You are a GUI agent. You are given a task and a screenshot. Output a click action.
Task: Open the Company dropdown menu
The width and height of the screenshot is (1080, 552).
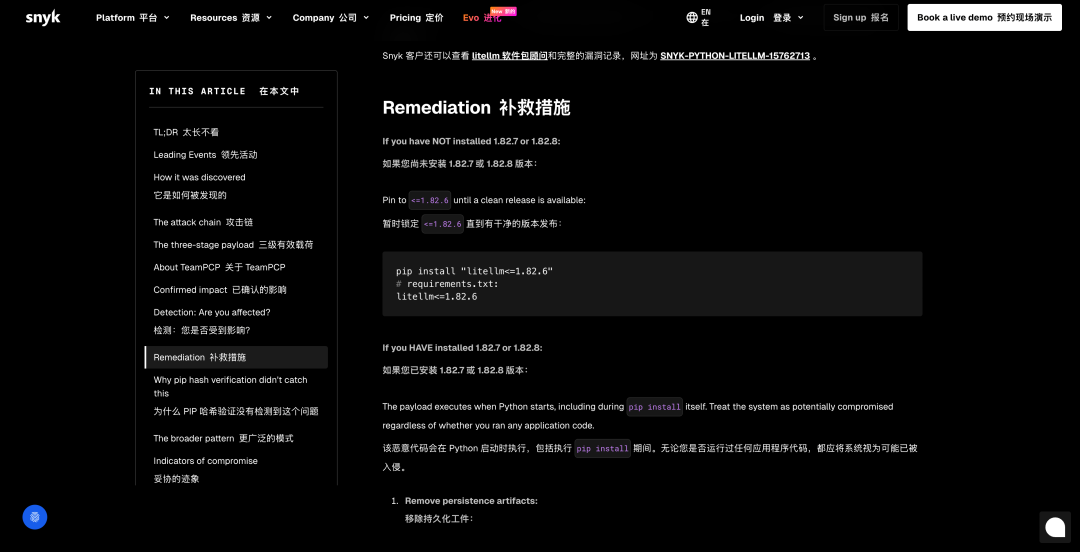pyautogui.click(x=330, y=18)
